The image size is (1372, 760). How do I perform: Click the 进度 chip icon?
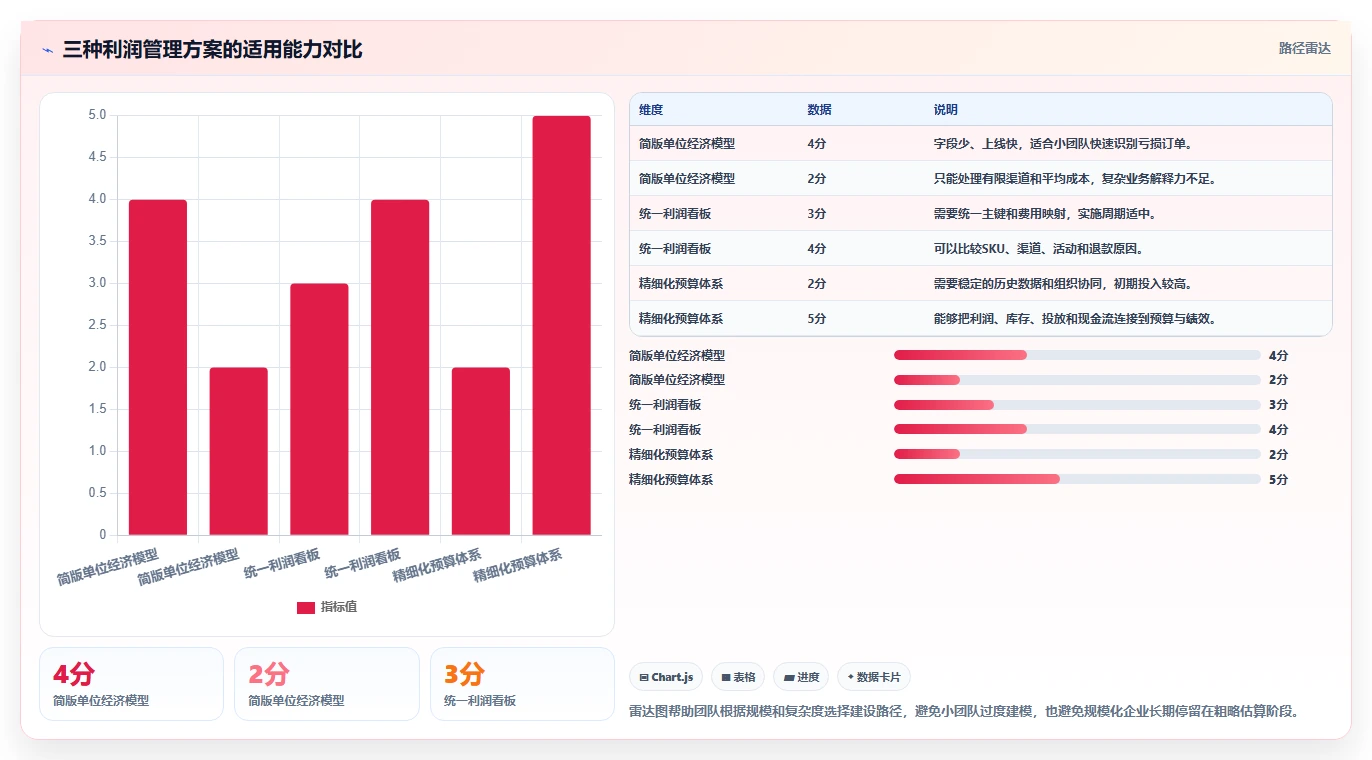click(790, 677)
